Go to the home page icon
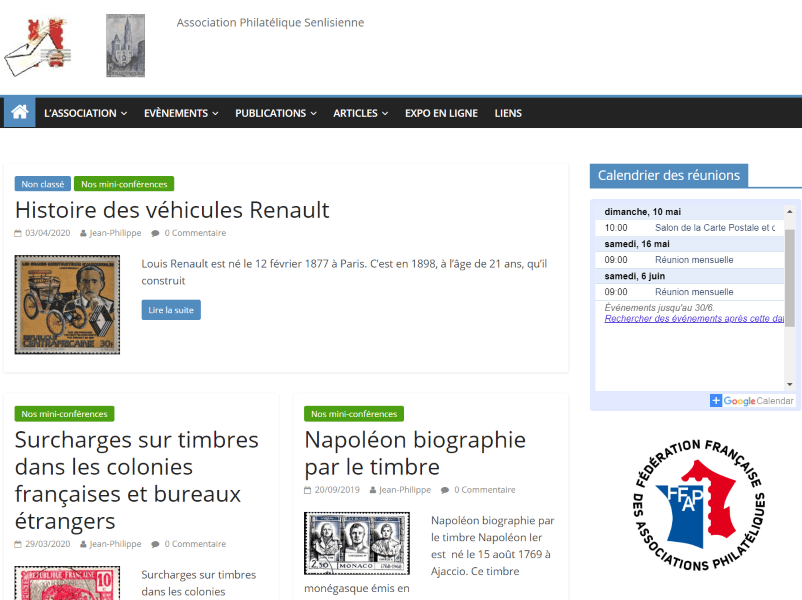 tap(20, 112)
